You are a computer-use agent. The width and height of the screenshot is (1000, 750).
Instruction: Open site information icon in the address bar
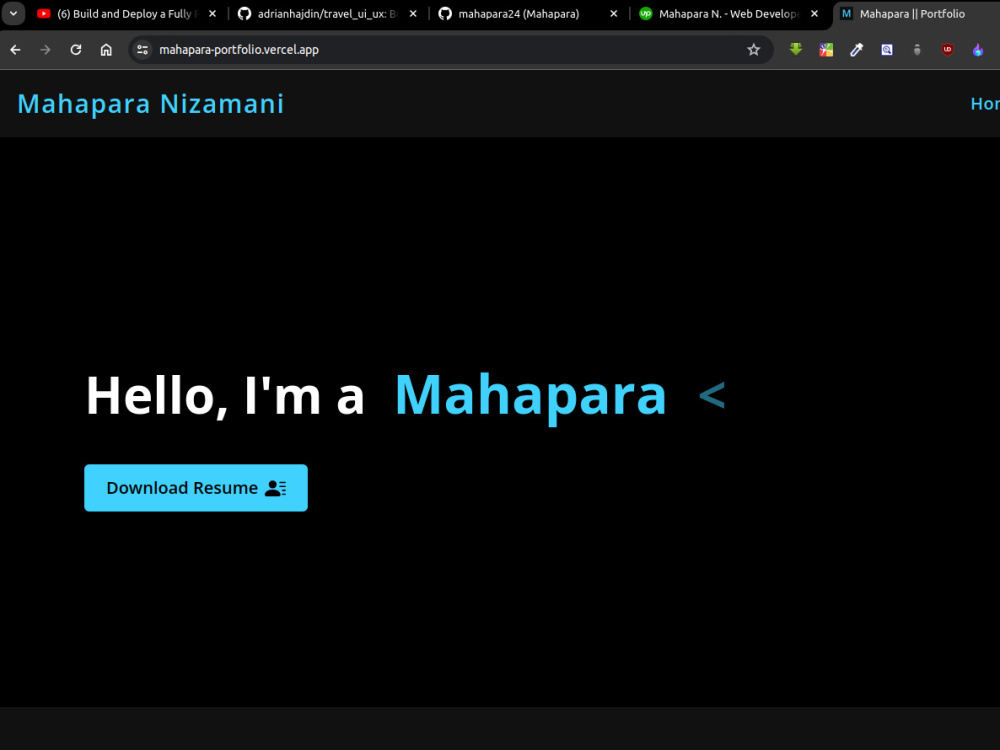[x=142, y=49]
